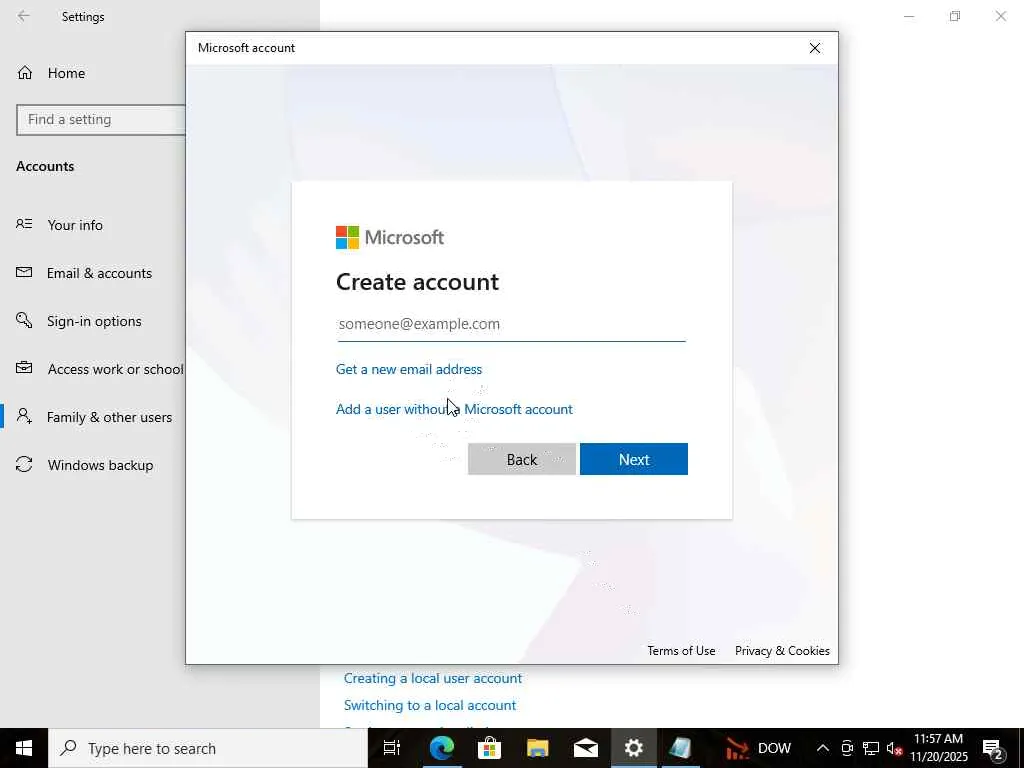Click the blue Next button
This screenshot has height=768, width=1024.
[633, 459]
